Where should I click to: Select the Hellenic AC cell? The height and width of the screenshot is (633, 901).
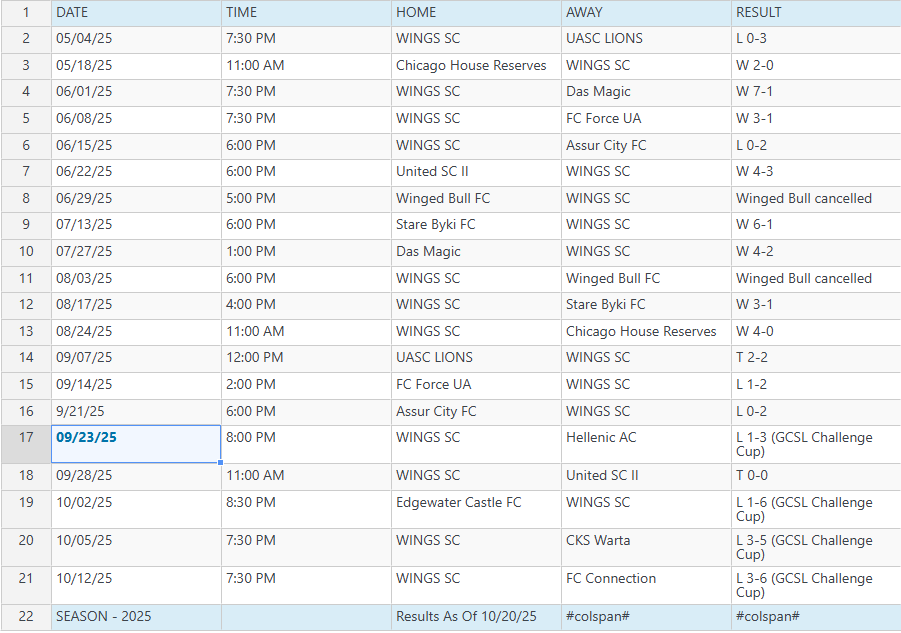(645, 444)
